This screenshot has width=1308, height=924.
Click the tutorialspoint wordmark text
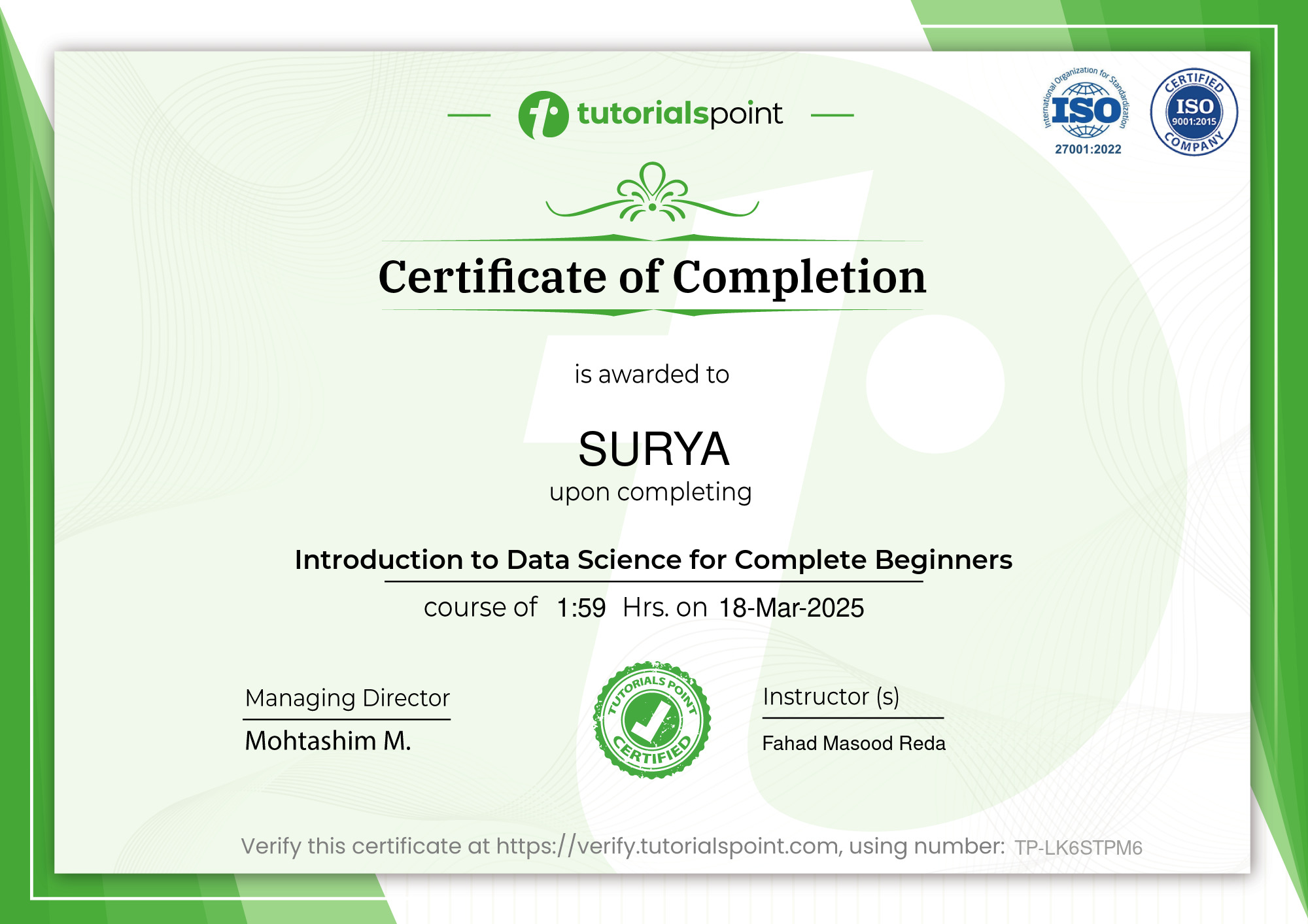click(680, 114)
